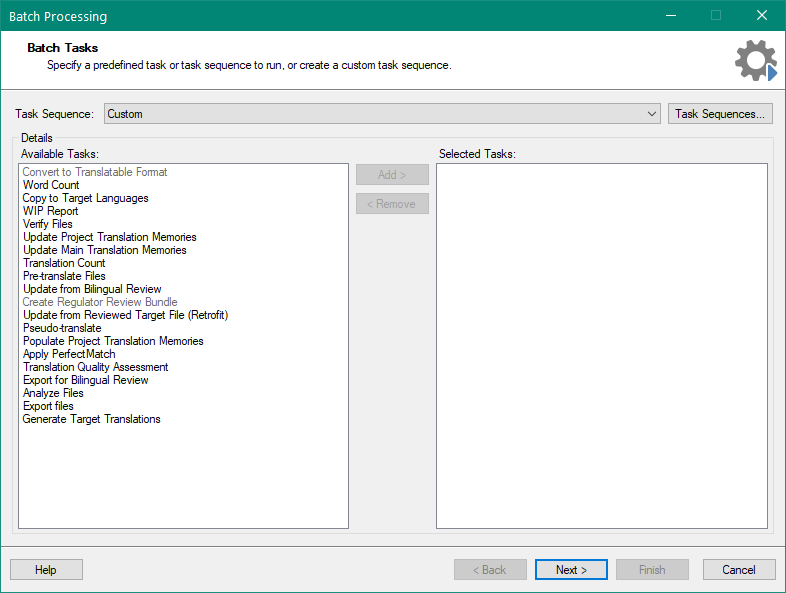
Task: Click the batch processing gear icon
Action: coord(756,60)
